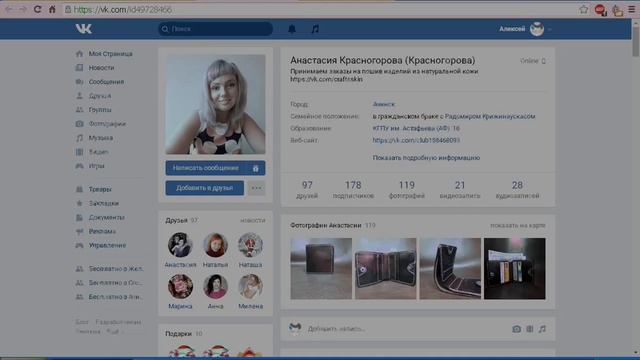Attach video with film icon in post box

(x=529, y=329)
